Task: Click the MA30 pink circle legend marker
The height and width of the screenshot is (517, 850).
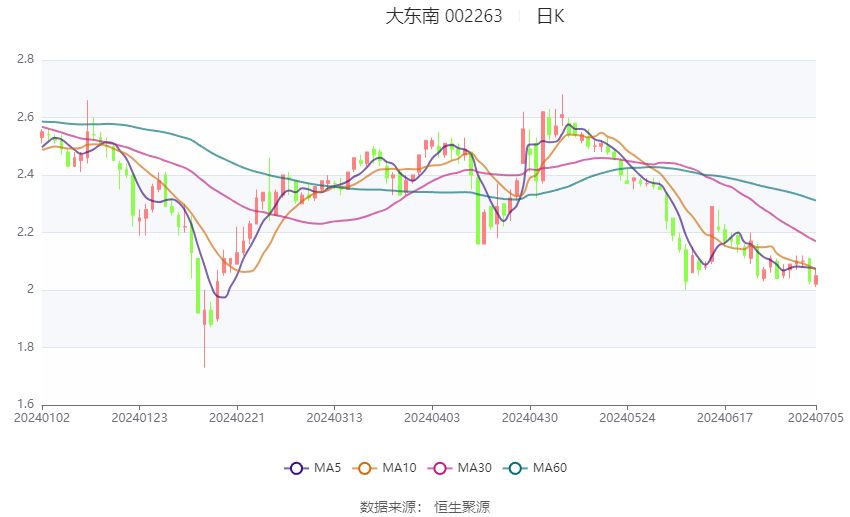Action: click(x=437, y=468)
